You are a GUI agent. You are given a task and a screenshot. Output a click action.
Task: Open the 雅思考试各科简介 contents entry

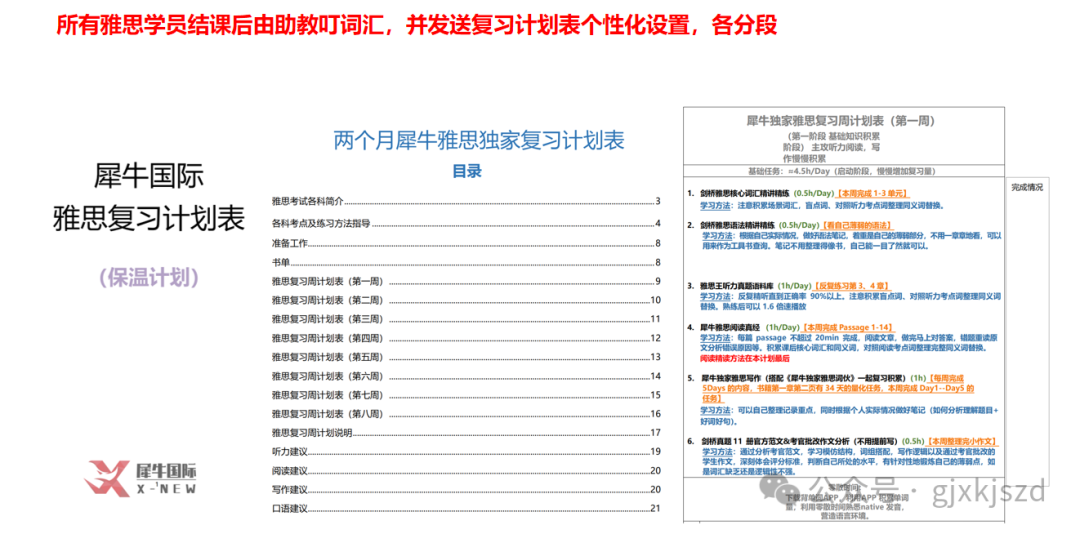466,202
